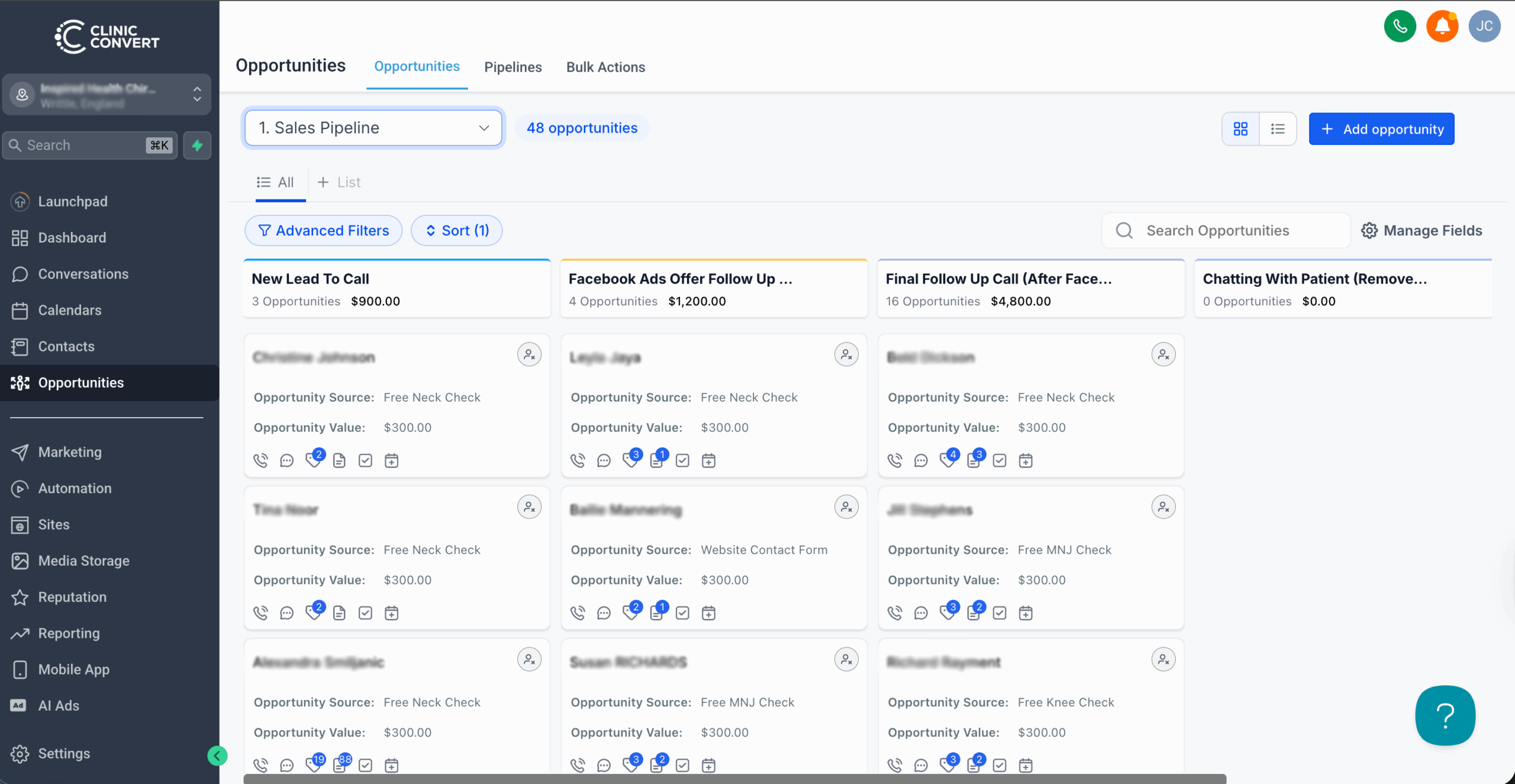The image size is (1515, 784).
Task: Click the calendar appointment icon on first card
Action: (391, 460)
